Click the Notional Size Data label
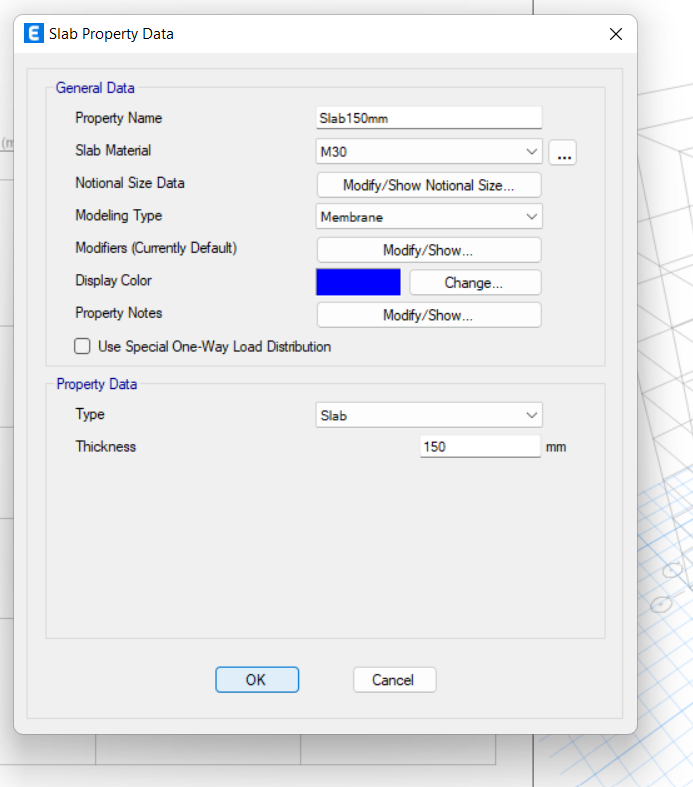The width and height of the screenshot is (693, 787). click(x=130, y=183)
